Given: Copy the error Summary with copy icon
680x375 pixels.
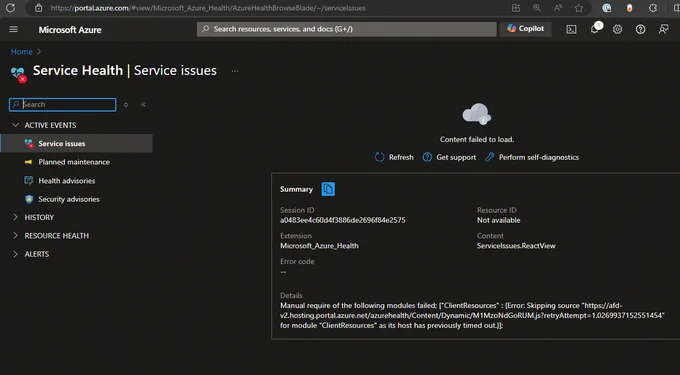Looking at the screenshot, I should point(328,189).
